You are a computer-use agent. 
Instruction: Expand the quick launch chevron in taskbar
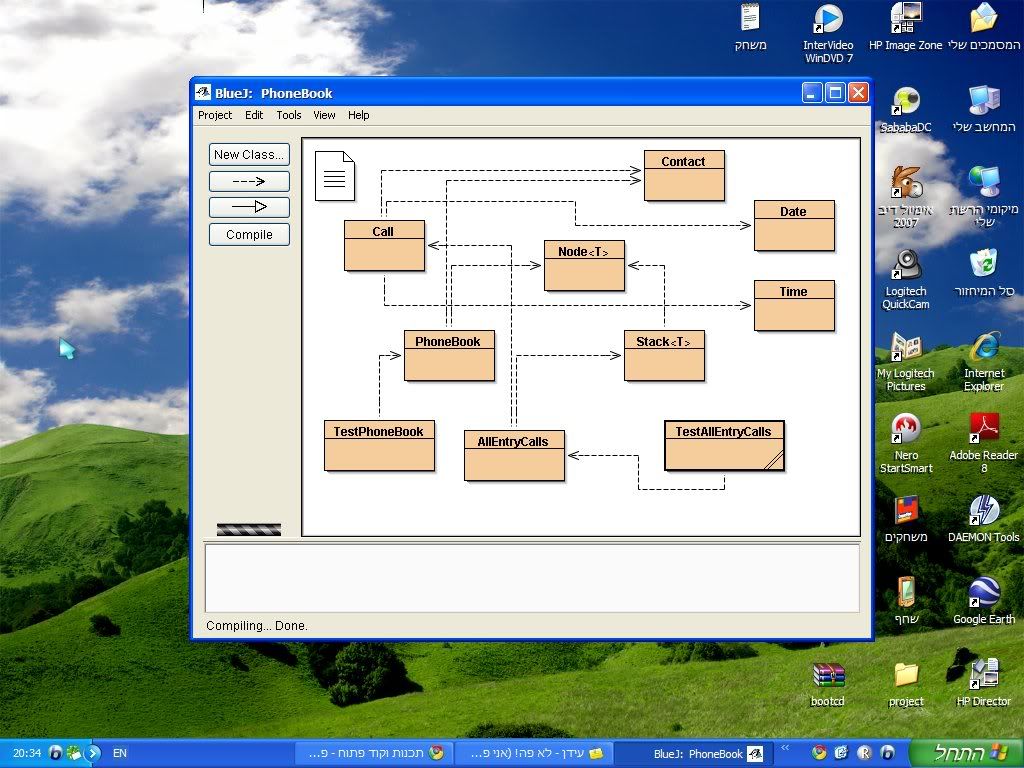785,747
